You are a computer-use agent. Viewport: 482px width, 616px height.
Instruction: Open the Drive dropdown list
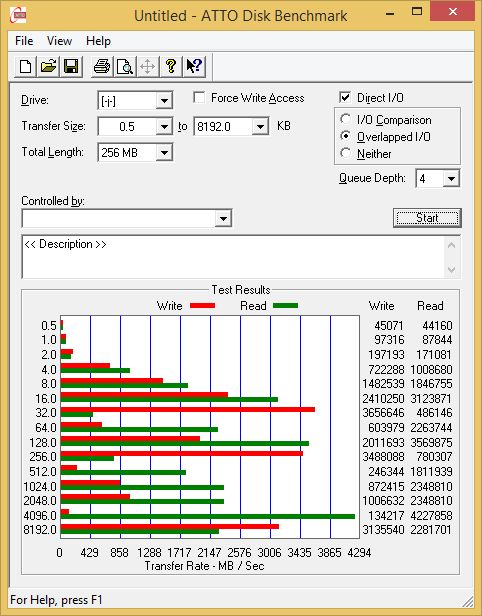click(x=164, y=101)
